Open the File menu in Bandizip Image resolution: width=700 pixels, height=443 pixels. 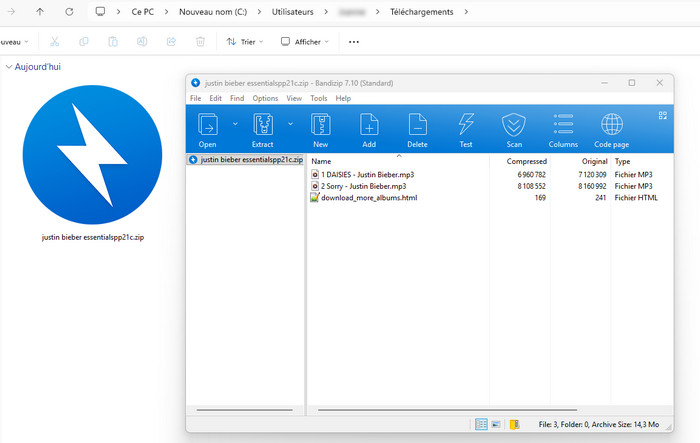(196, 98)
